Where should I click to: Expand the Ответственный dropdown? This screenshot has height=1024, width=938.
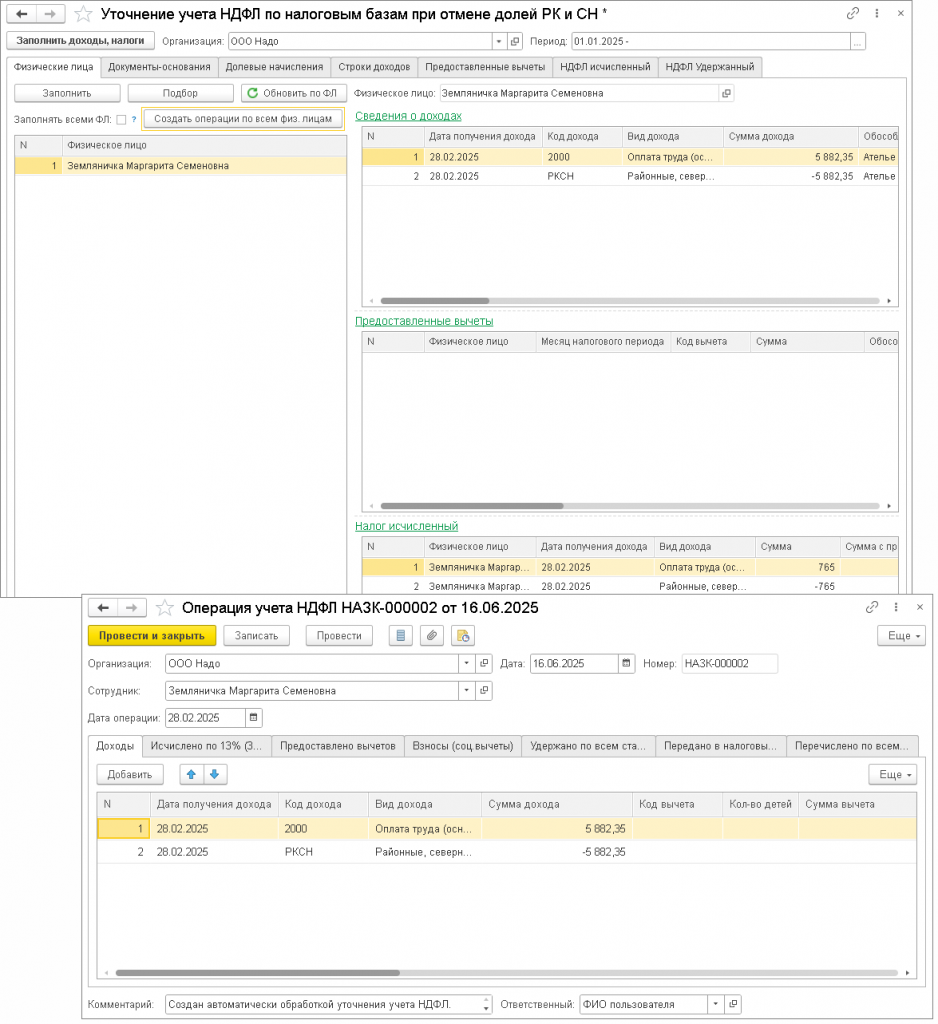pos(716,1004)
